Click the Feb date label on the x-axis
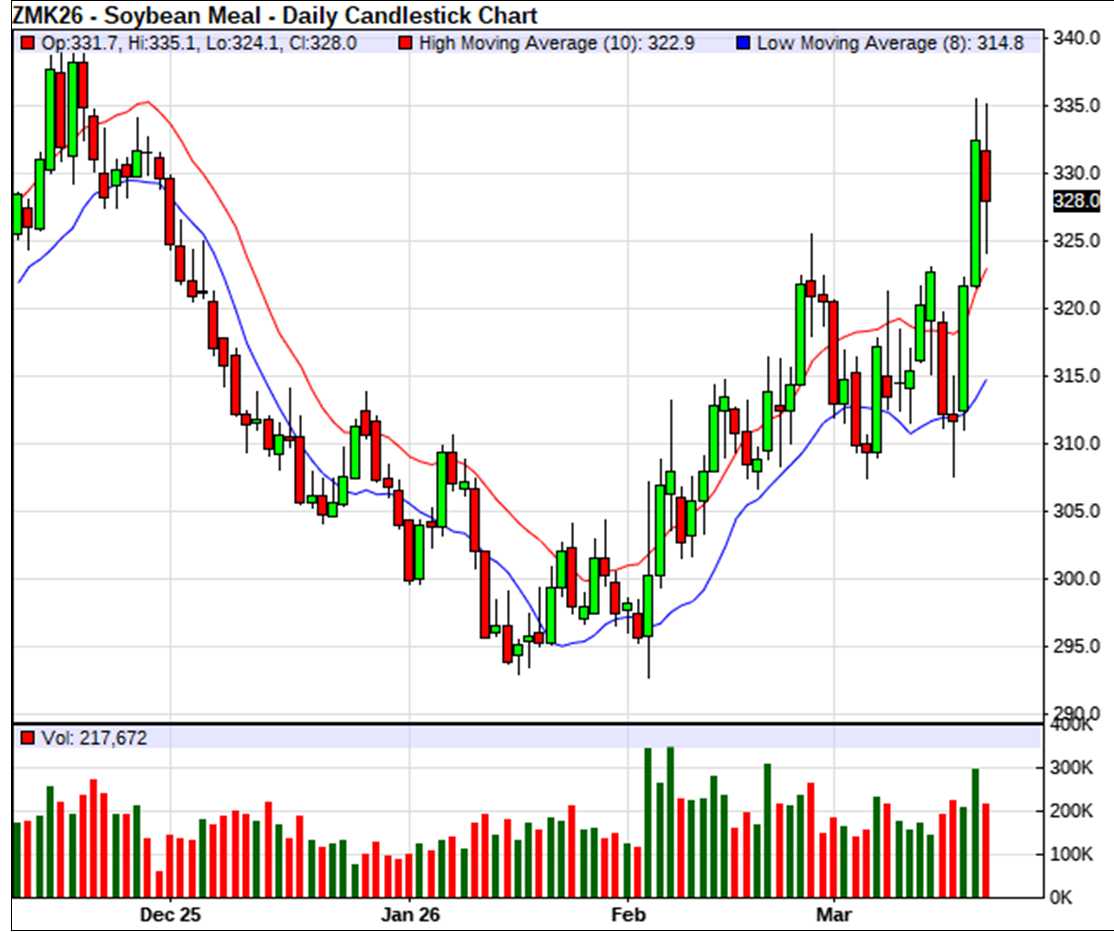Image resolution: width=1114 pixels, height=932 pixels. [x=627, y=914]
